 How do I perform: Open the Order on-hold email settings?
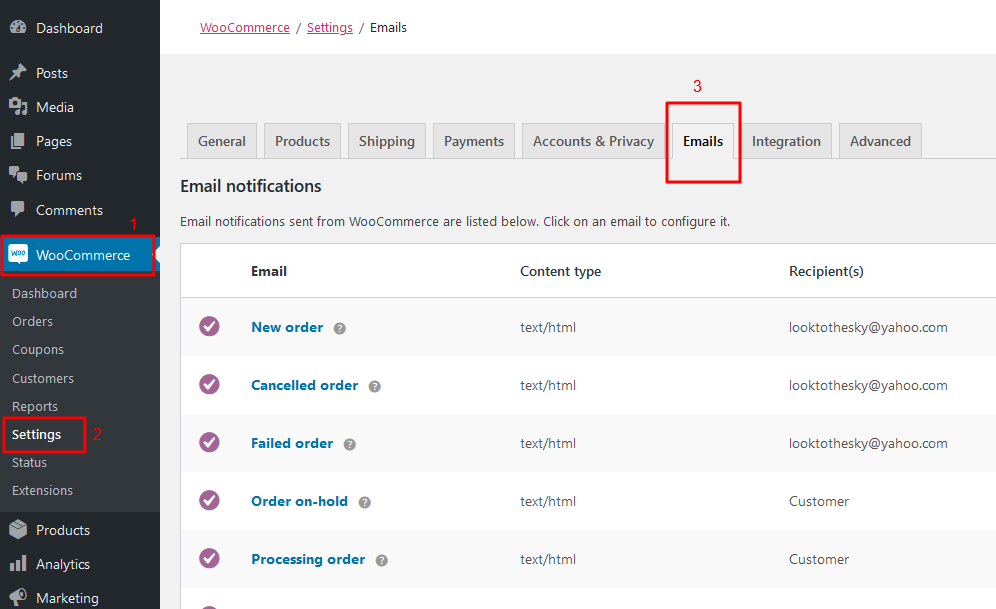tap(300, 501)
